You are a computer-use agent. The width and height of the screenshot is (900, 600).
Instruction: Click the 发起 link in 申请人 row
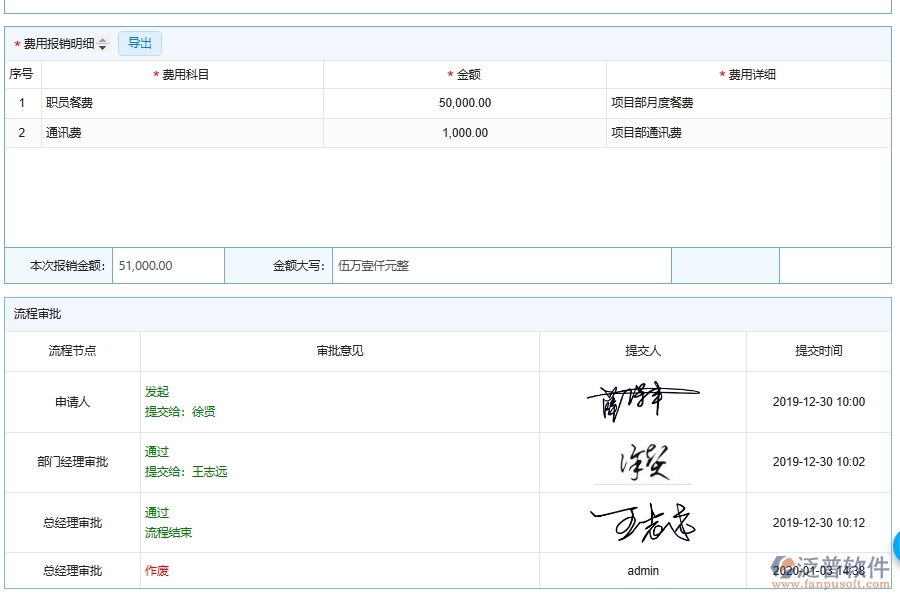pos(157,392)
